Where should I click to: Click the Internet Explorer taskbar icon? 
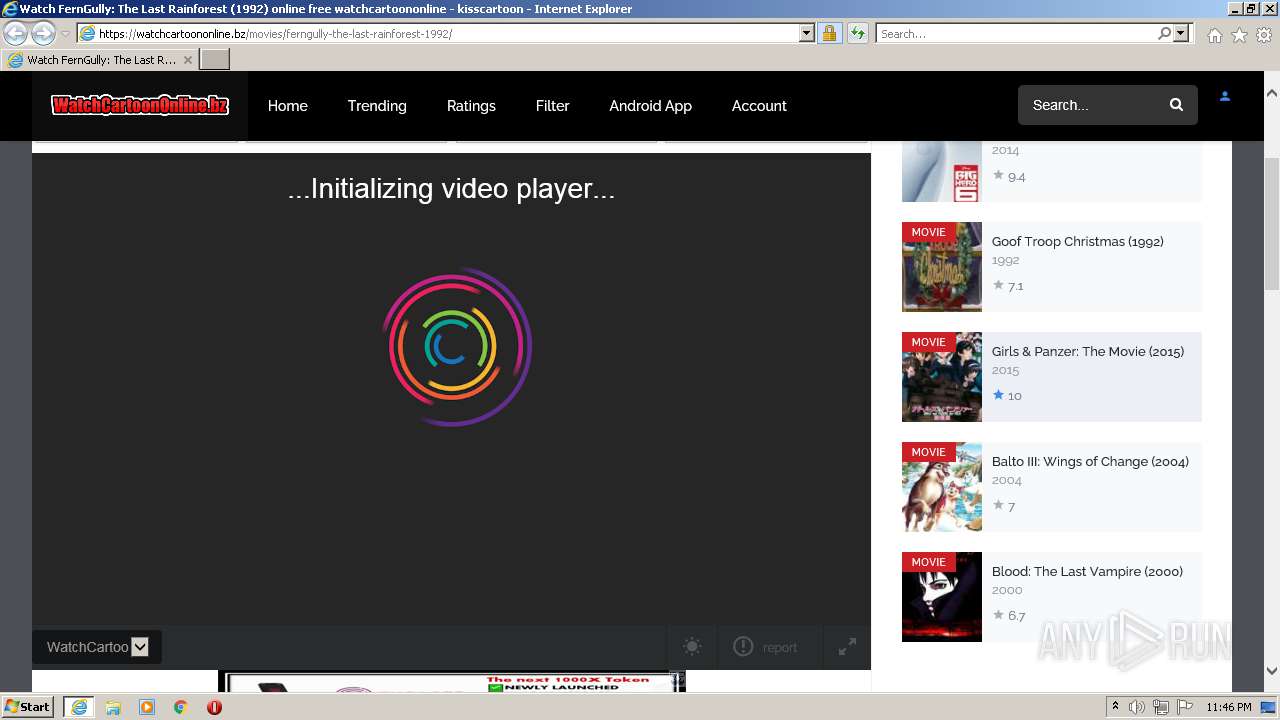(78, 707)
